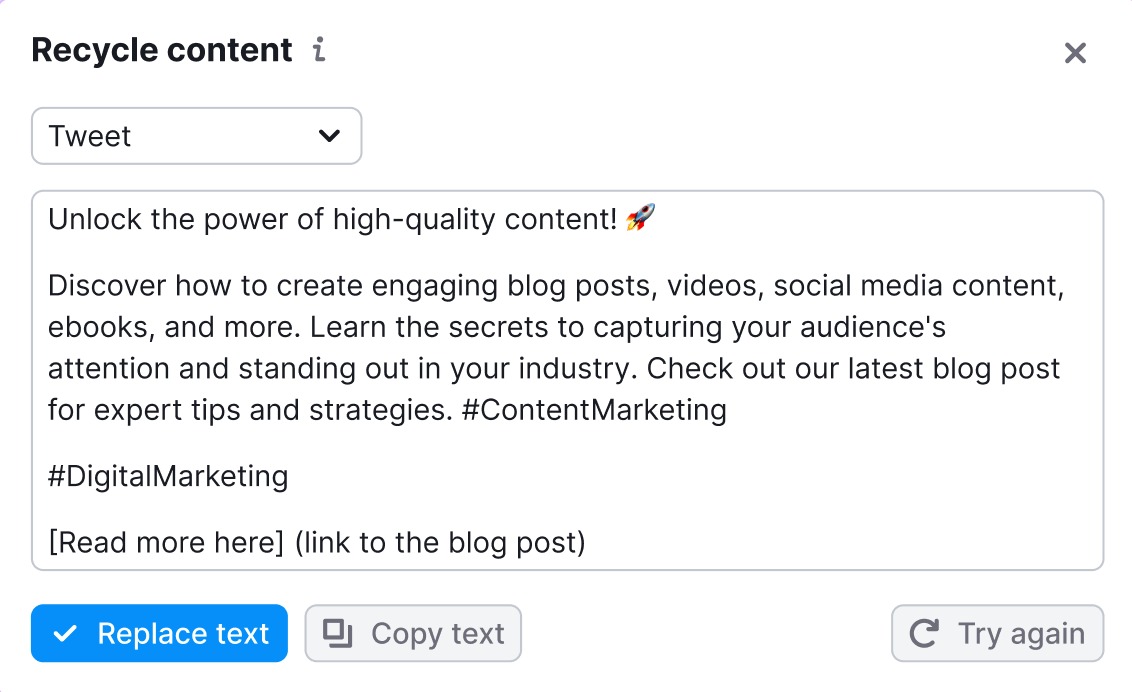Click the '(link to the blog post)' placeholder text
1132x692 pixels.
point(440,542)
